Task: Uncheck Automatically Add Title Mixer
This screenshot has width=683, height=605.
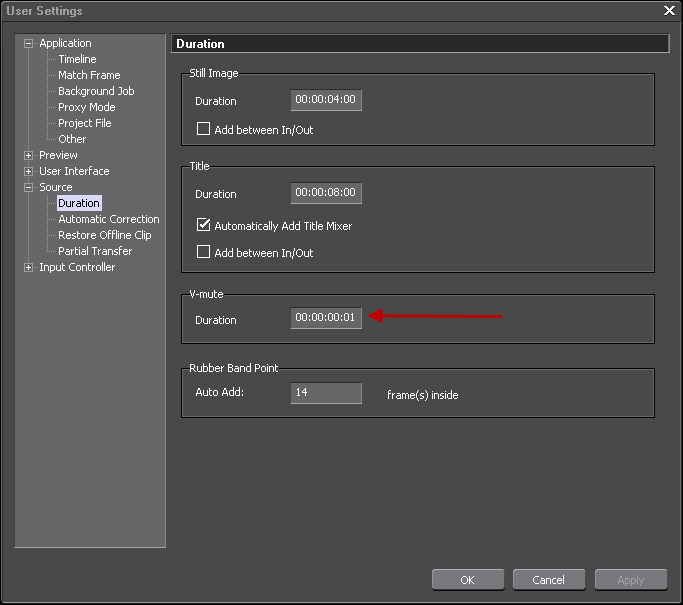Action: (204, 226)
